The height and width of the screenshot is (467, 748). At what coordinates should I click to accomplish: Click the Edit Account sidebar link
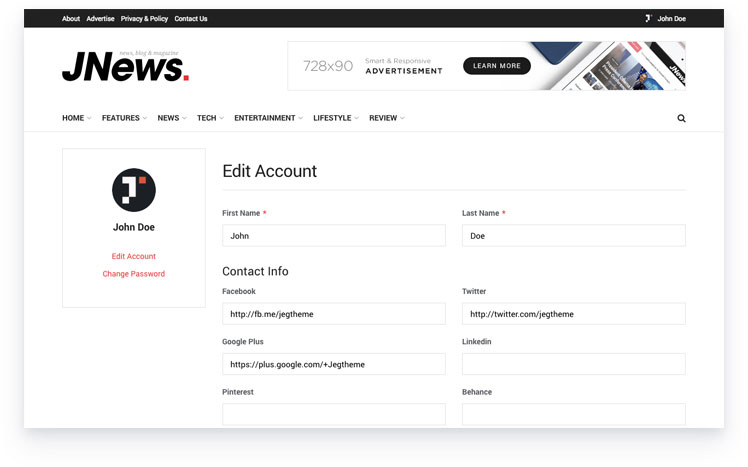pos(134,256)
